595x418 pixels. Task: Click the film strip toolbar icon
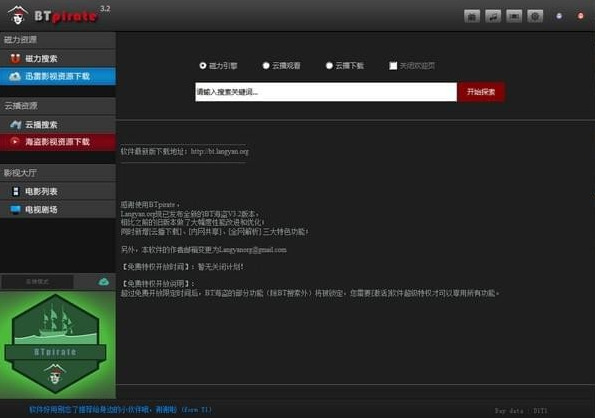point(514,16)
